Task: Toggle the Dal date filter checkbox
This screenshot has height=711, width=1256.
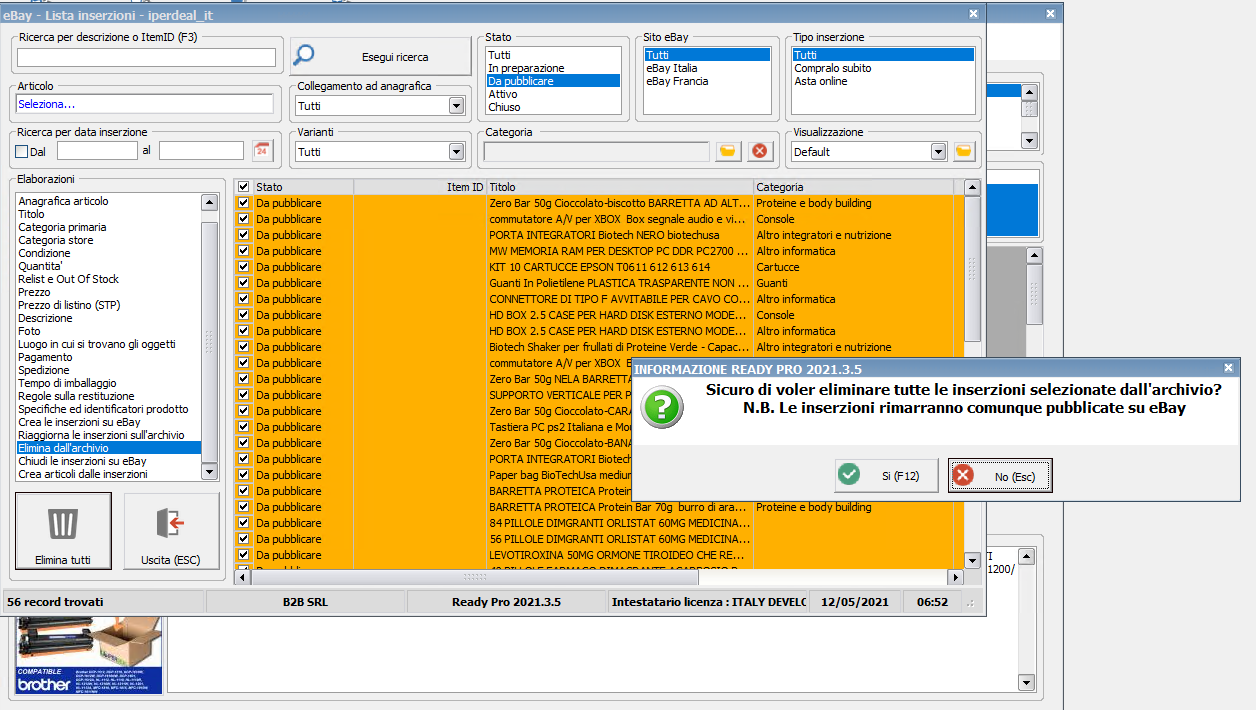Action: pos(22,151)
